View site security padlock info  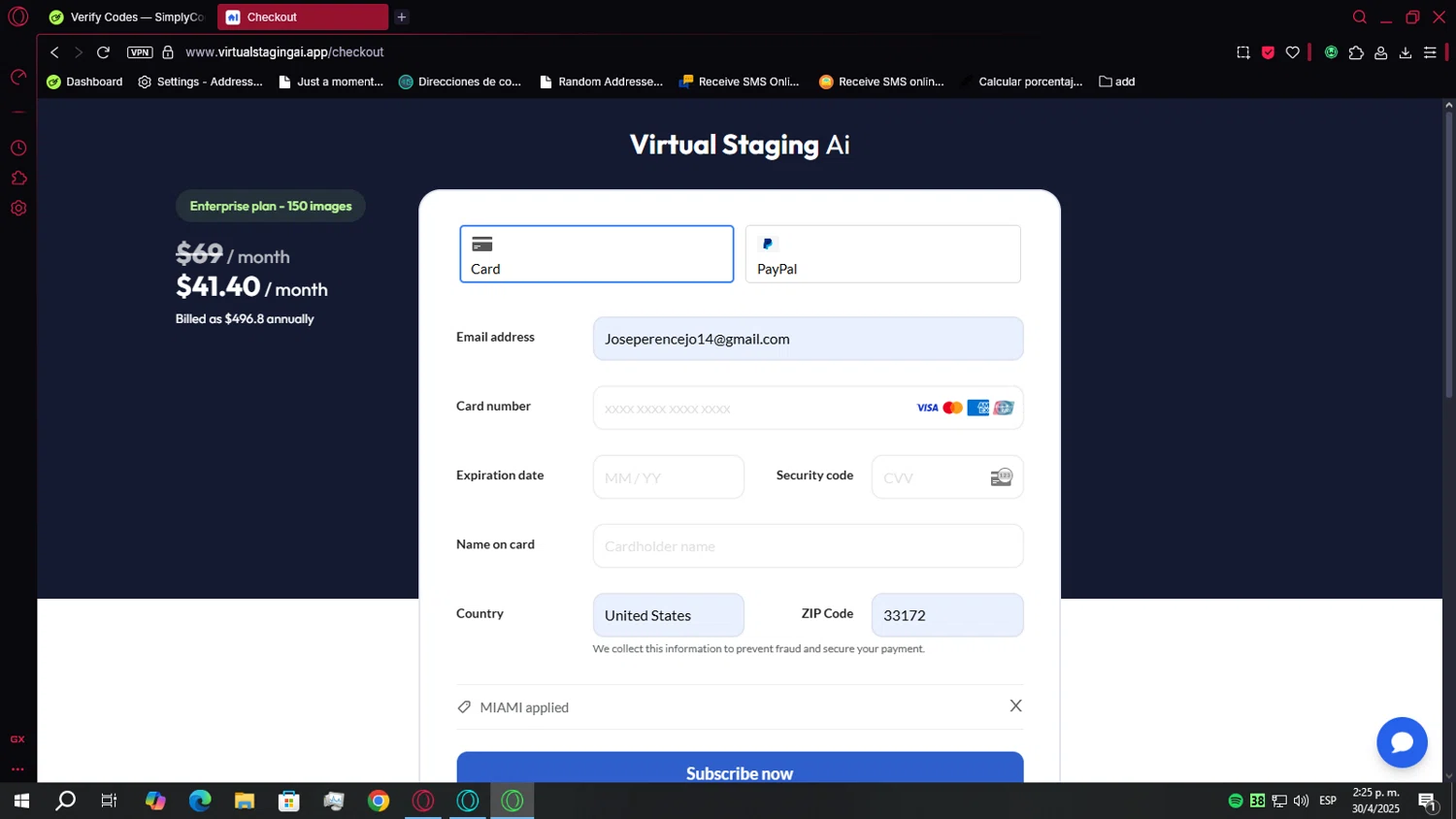168,52
